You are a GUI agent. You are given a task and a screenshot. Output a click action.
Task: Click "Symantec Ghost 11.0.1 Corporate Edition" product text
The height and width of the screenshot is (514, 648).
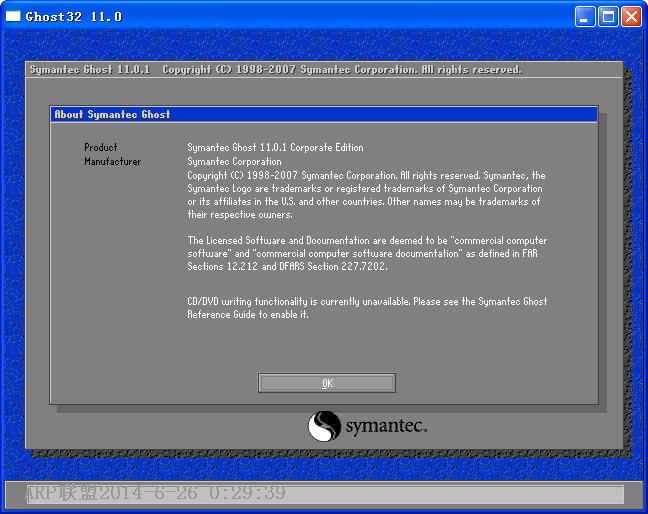coord(275,148)
